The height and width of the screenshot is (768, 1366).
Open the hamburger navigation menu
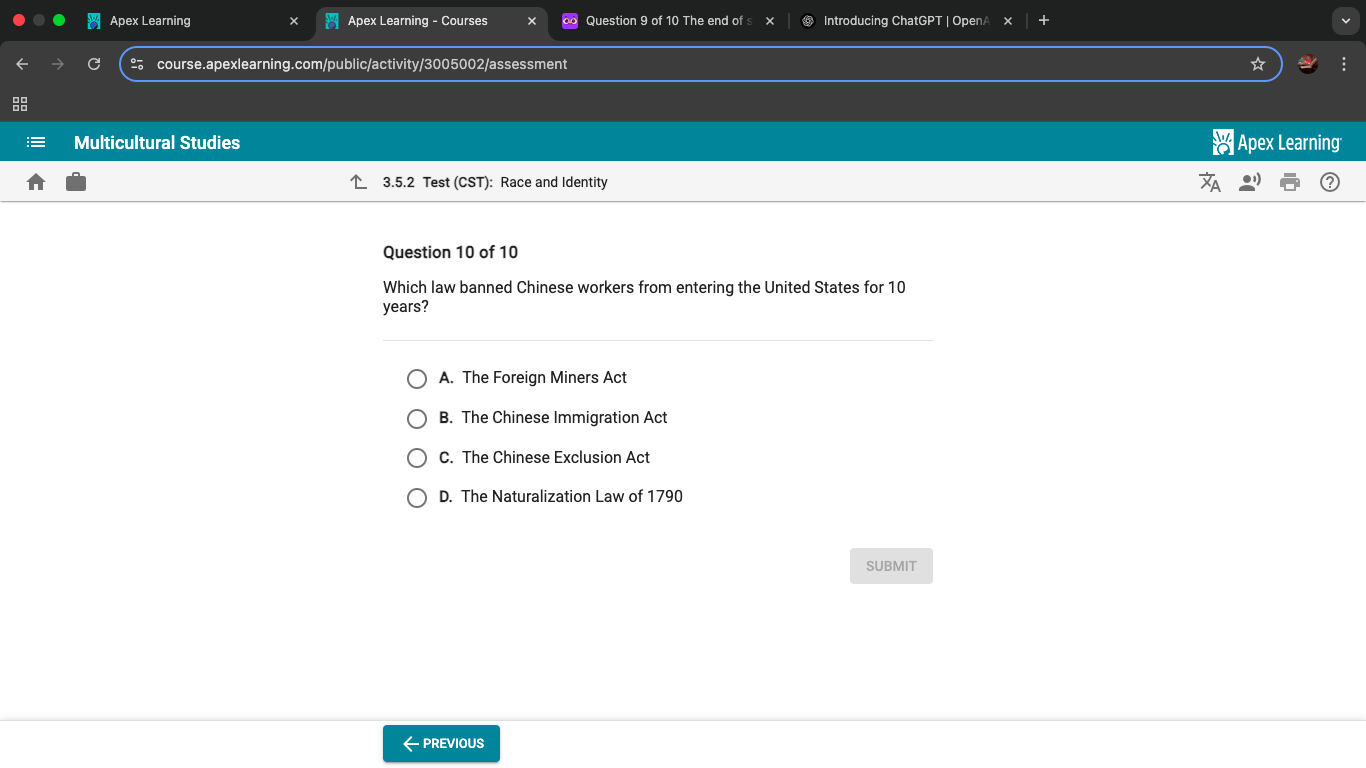coord(36,142)
